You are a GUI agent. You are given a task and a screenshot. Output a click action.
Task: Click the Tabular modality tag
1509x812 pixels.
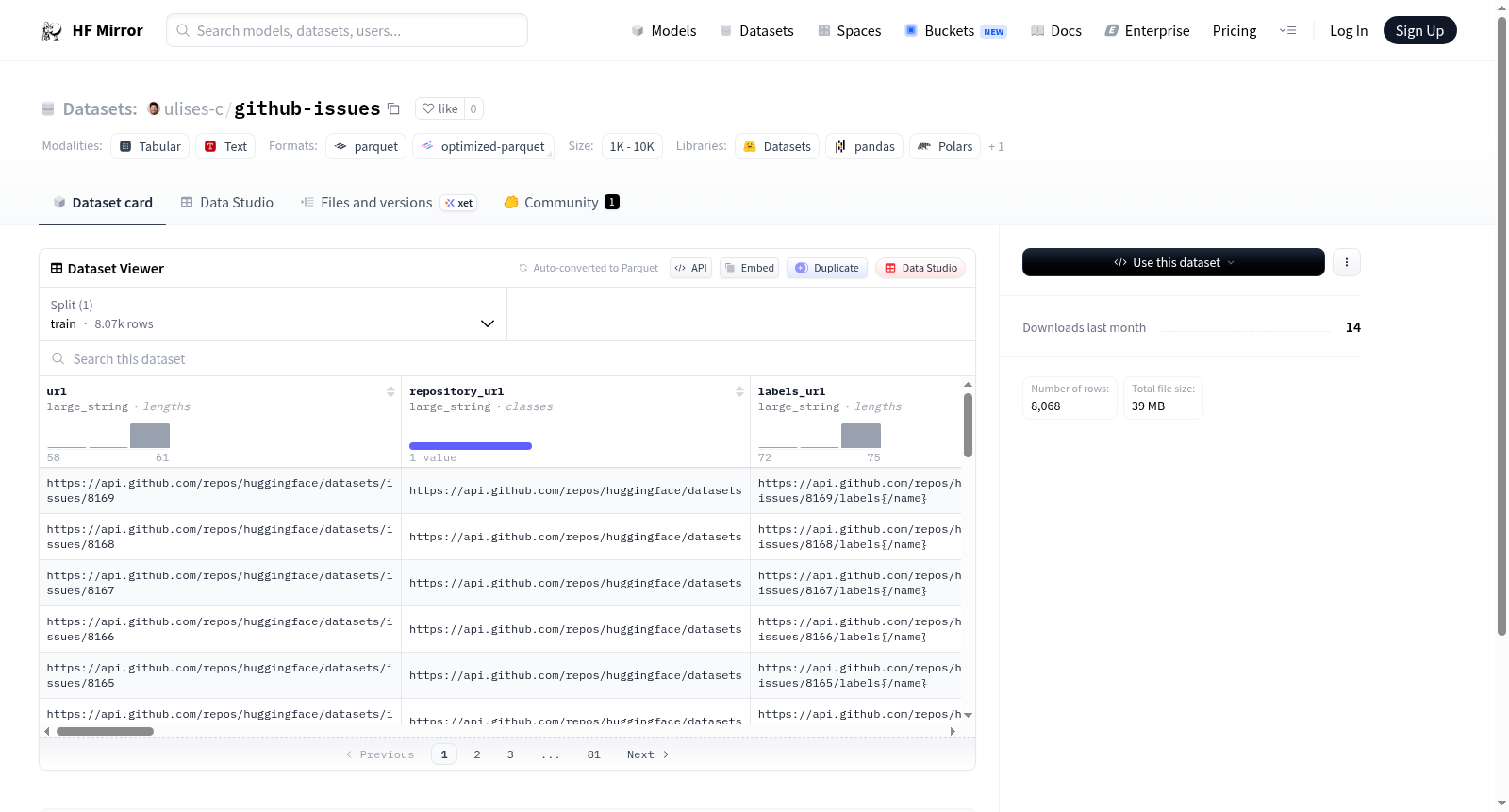point(150,146)
